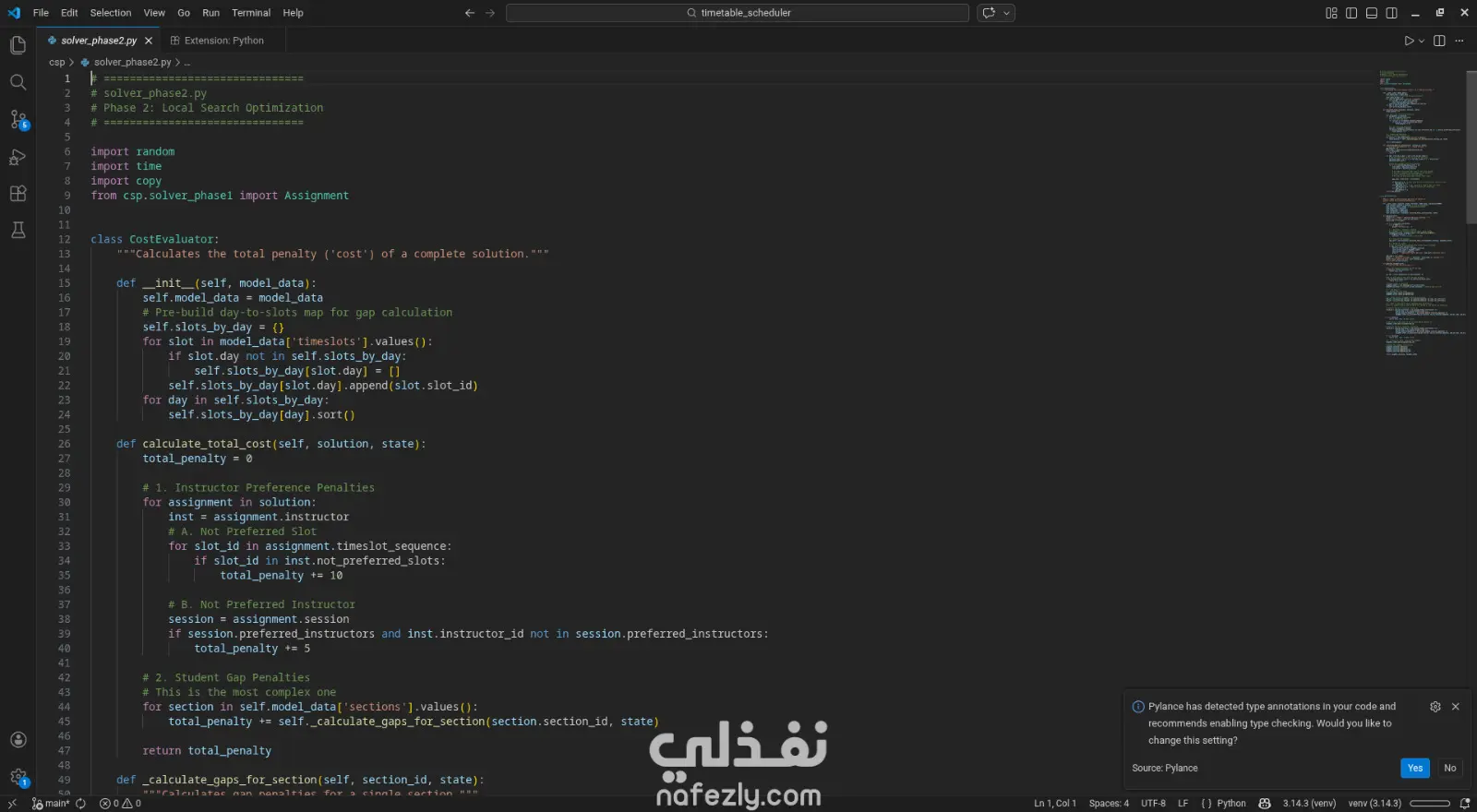
Task: Split the editor to the right
Action: [x=1439, y=41]
